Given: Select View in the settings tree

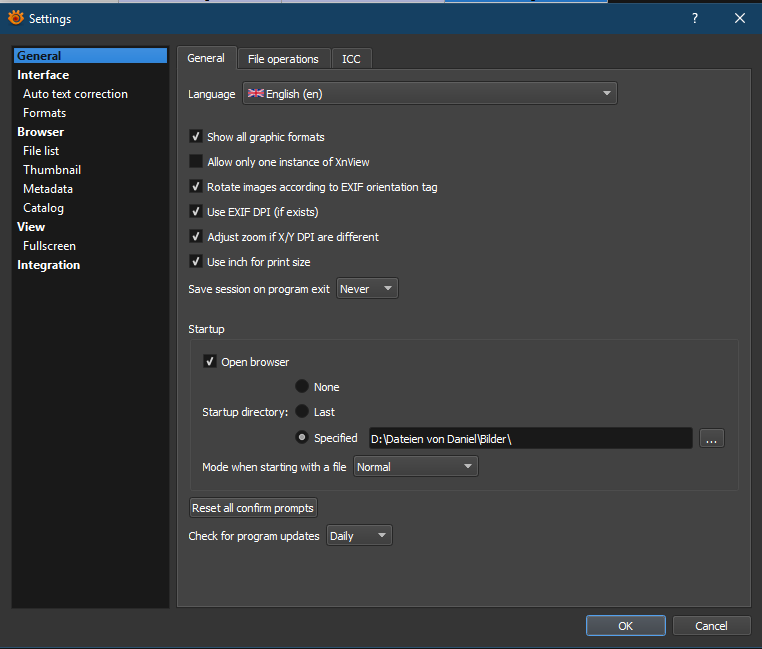Looking at the screenshot, I should (31, 227).
